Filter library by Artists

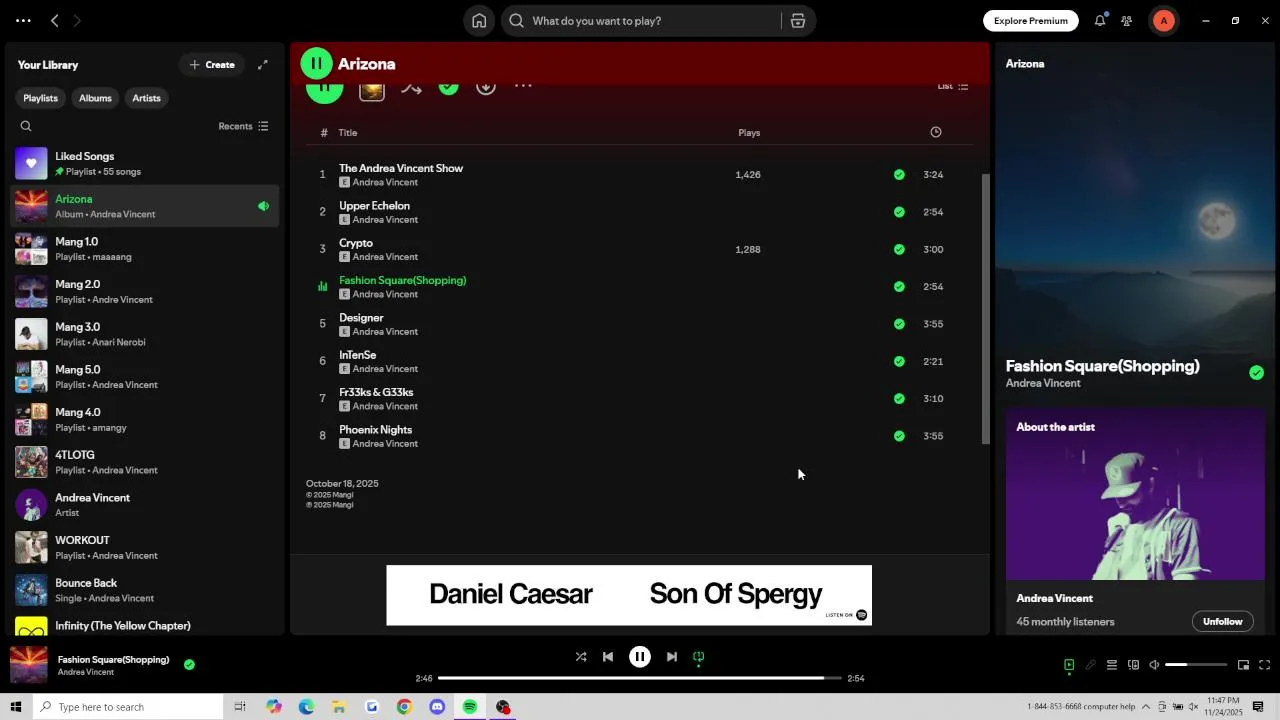[146, 98]
